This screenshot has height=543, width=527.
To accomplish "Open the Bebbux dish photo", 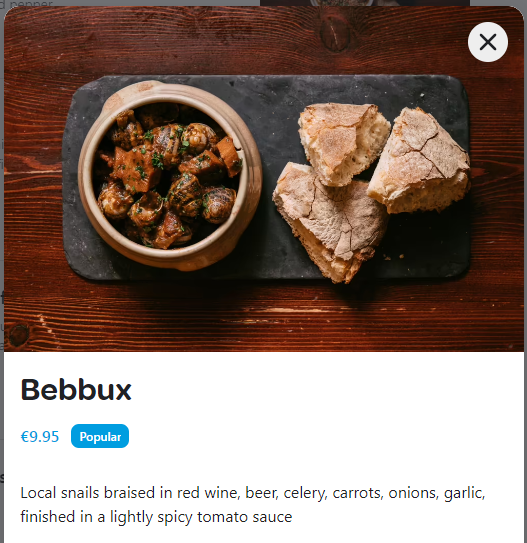I will click(x=264, y=179).
